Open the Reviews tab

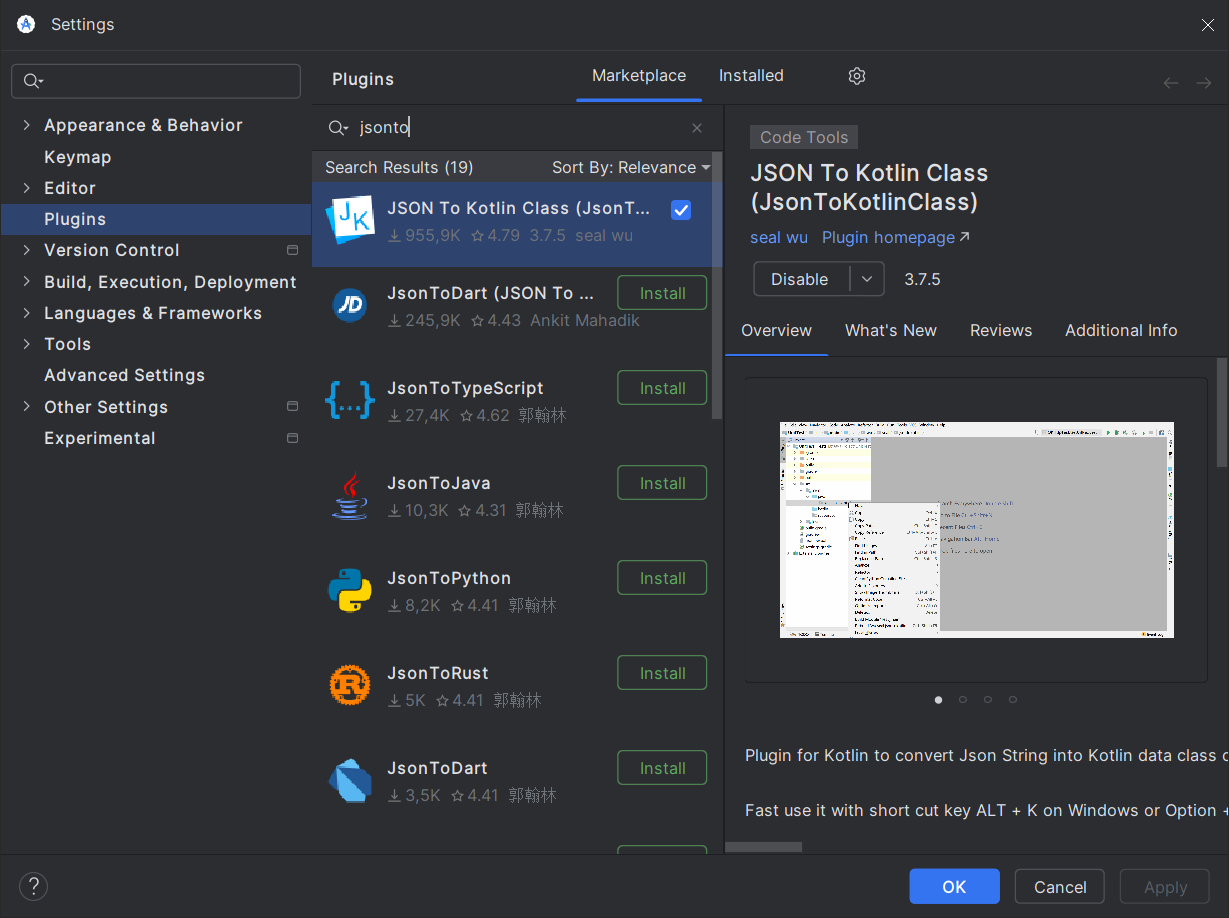(x=1001, y=330)
